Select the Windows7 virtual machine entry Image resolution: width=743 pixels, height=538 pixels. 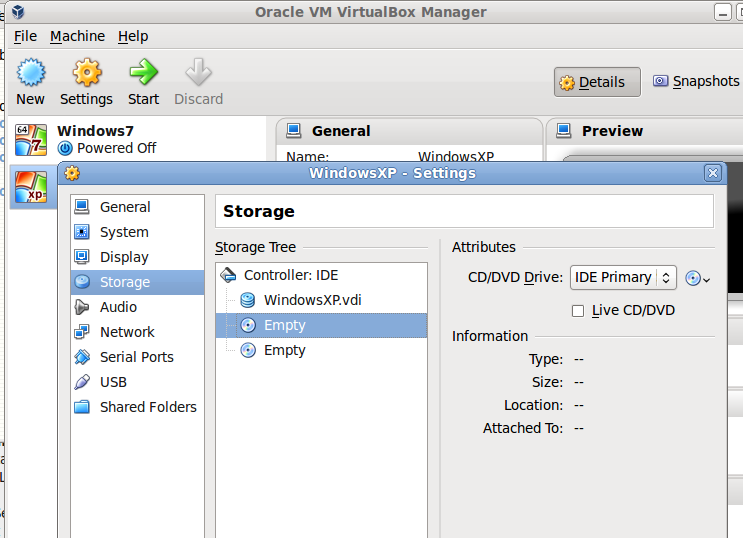click(137, 139)
